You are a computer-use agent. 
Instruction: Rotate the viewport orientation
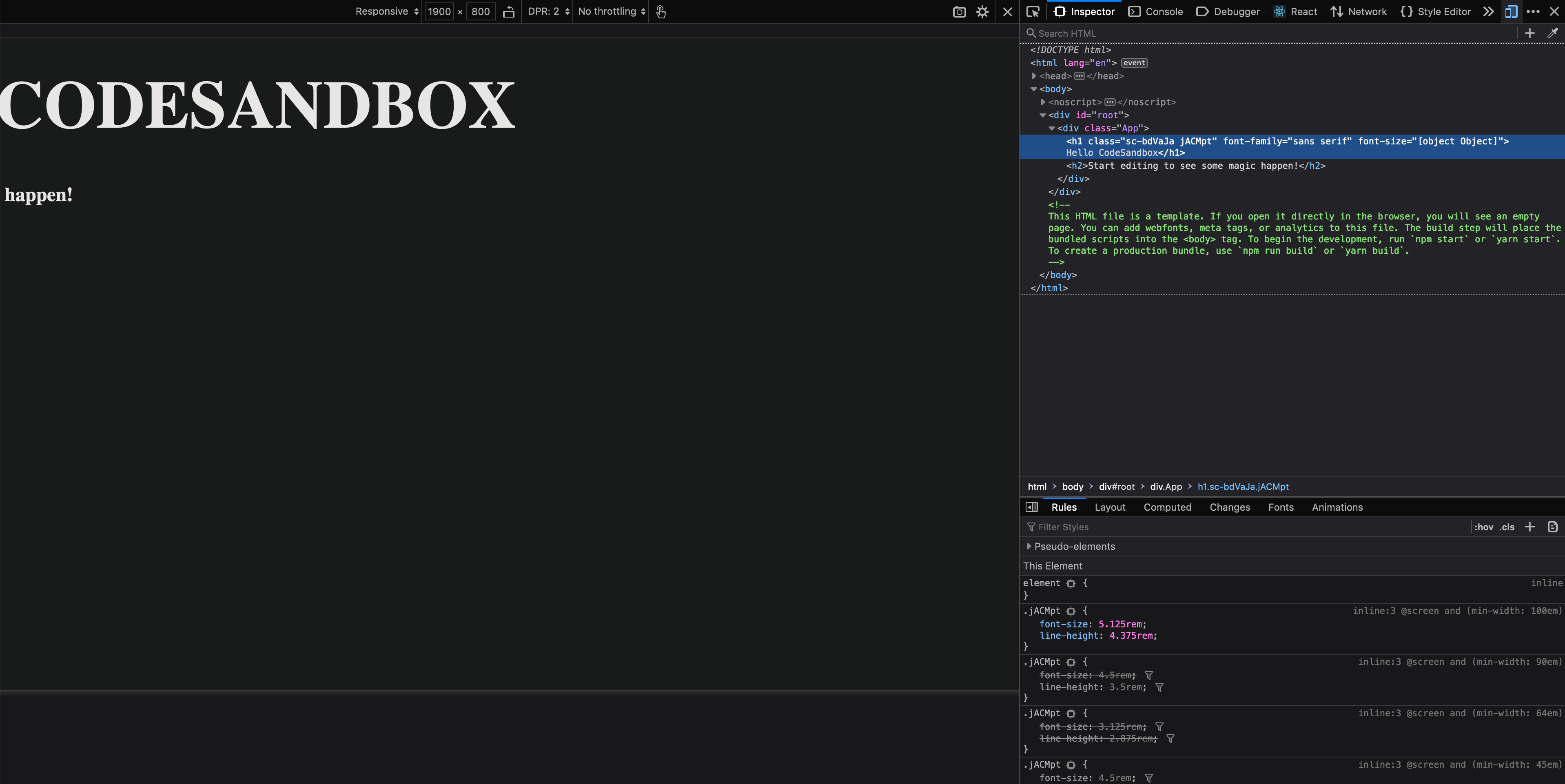pyautogui.click(x=508, y=11)
